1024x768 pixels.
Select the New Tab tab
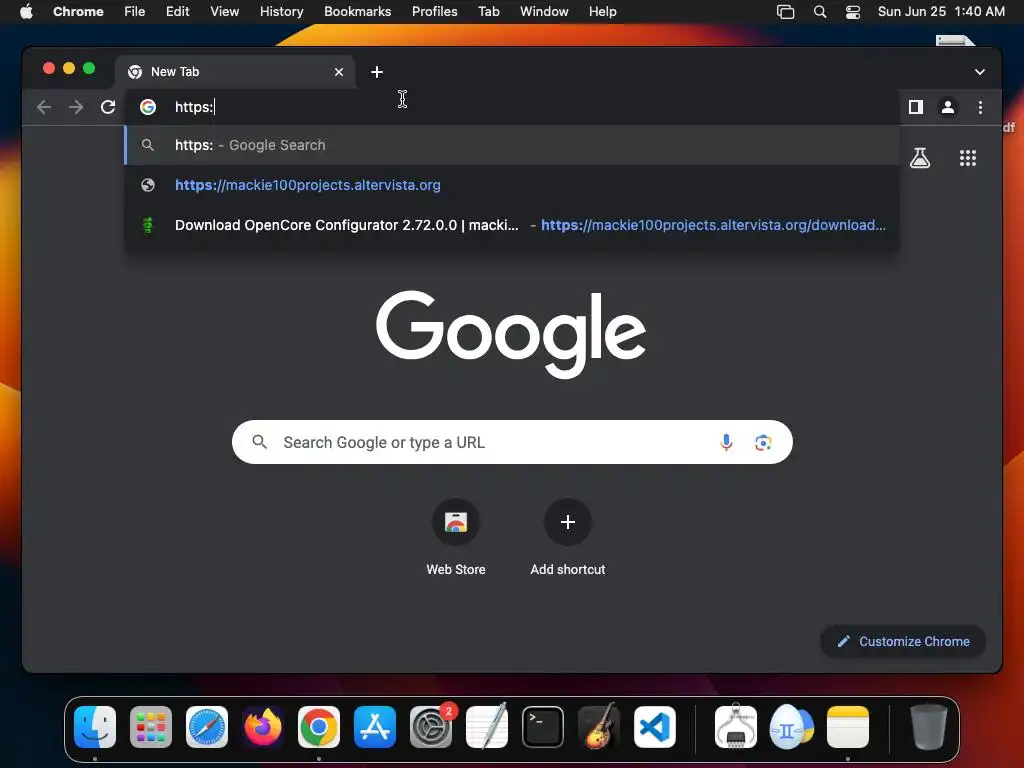click(235, 72)
